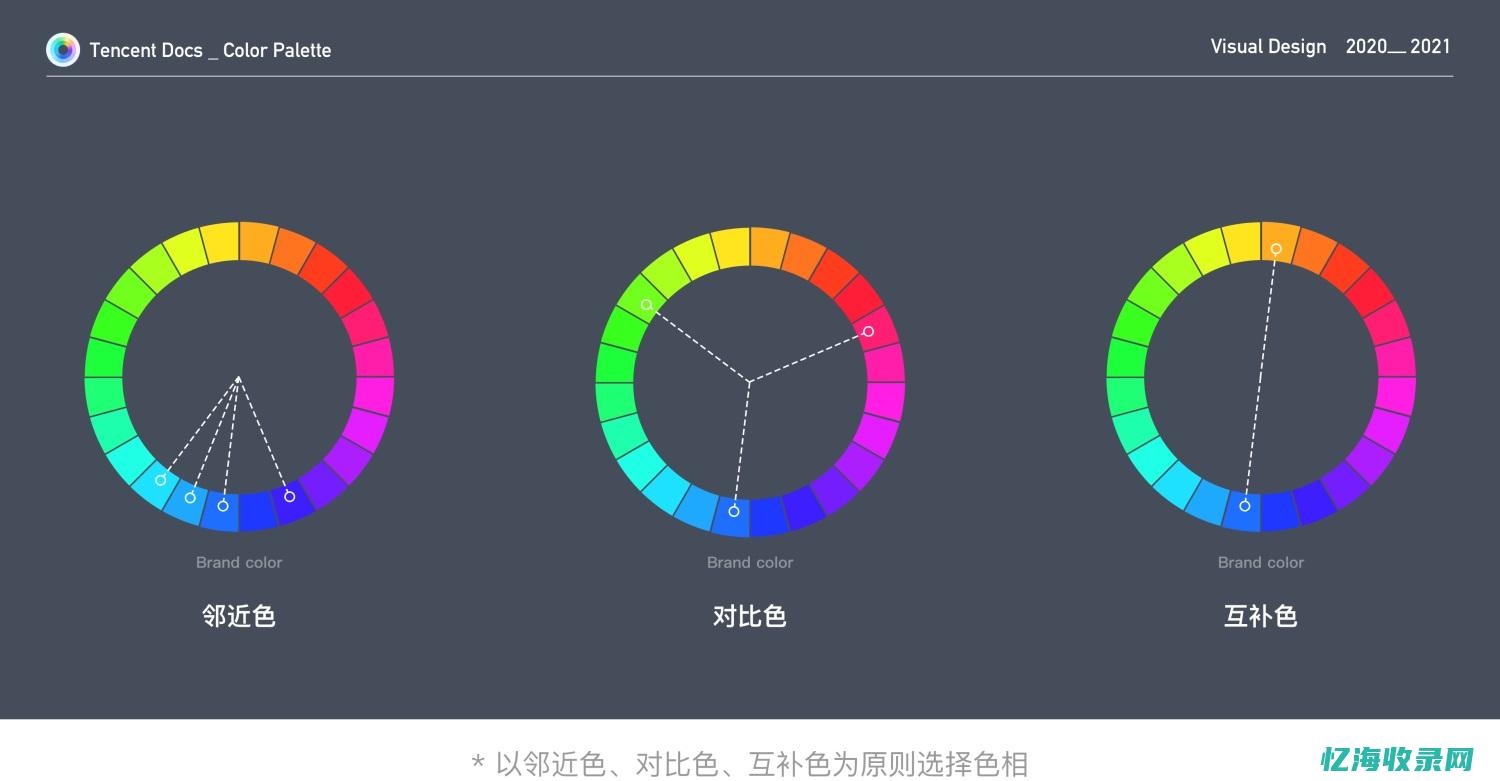The width and height of the screenshot is (1500, 781).
Task: Select the pink marker on the 对比色 wheel
Action: [868, 331]
